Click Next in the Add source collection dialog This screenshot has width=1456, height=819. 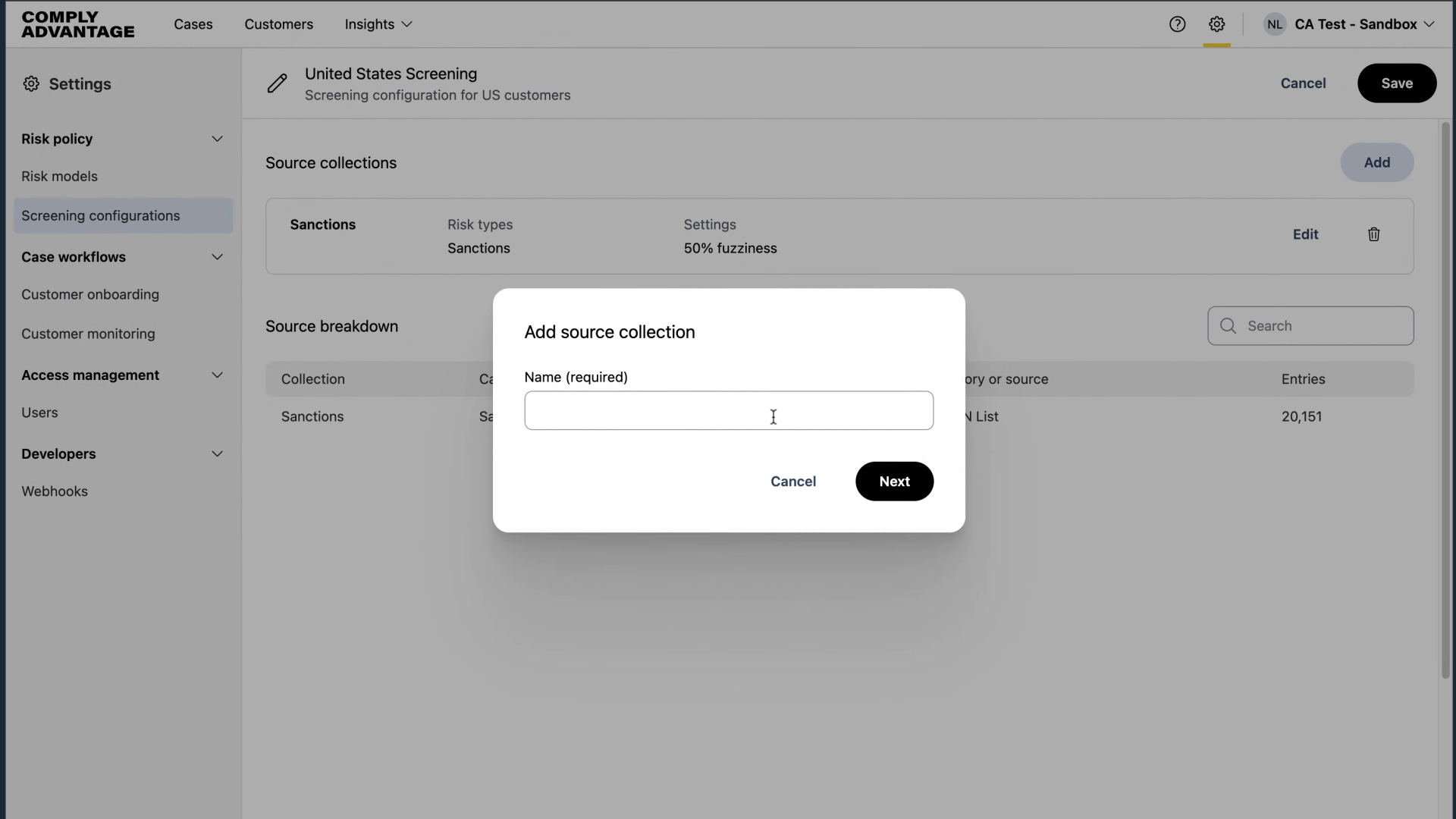tap(894, 482)
